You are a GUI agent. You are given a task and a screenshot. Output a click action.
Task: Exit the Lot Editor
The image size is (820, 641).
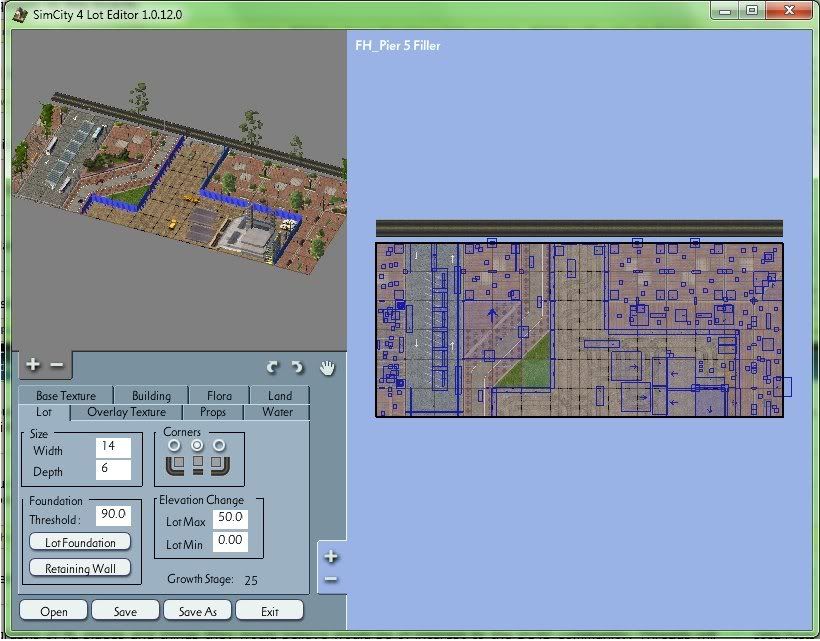(x=269, y=611)
